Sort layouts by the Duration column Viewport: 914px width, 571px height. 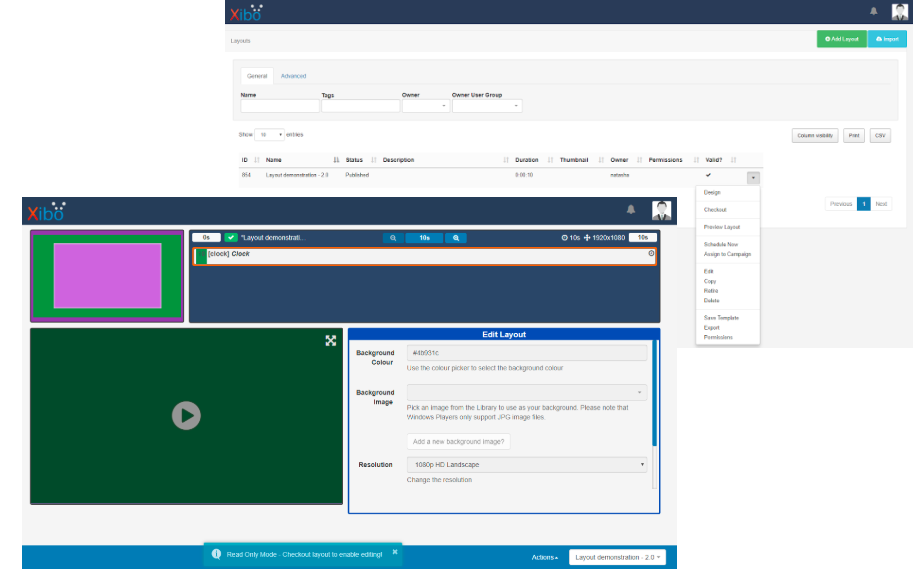[533, 160]
